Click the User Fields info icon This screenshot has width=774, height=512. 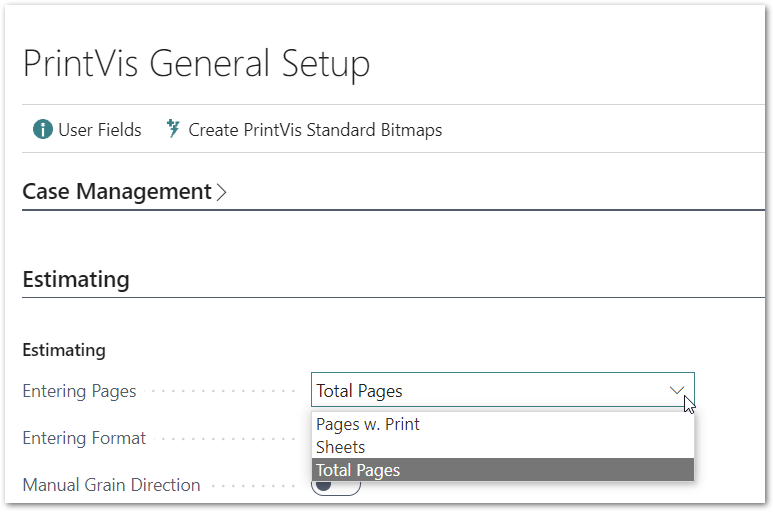click(x=42, y=130)
